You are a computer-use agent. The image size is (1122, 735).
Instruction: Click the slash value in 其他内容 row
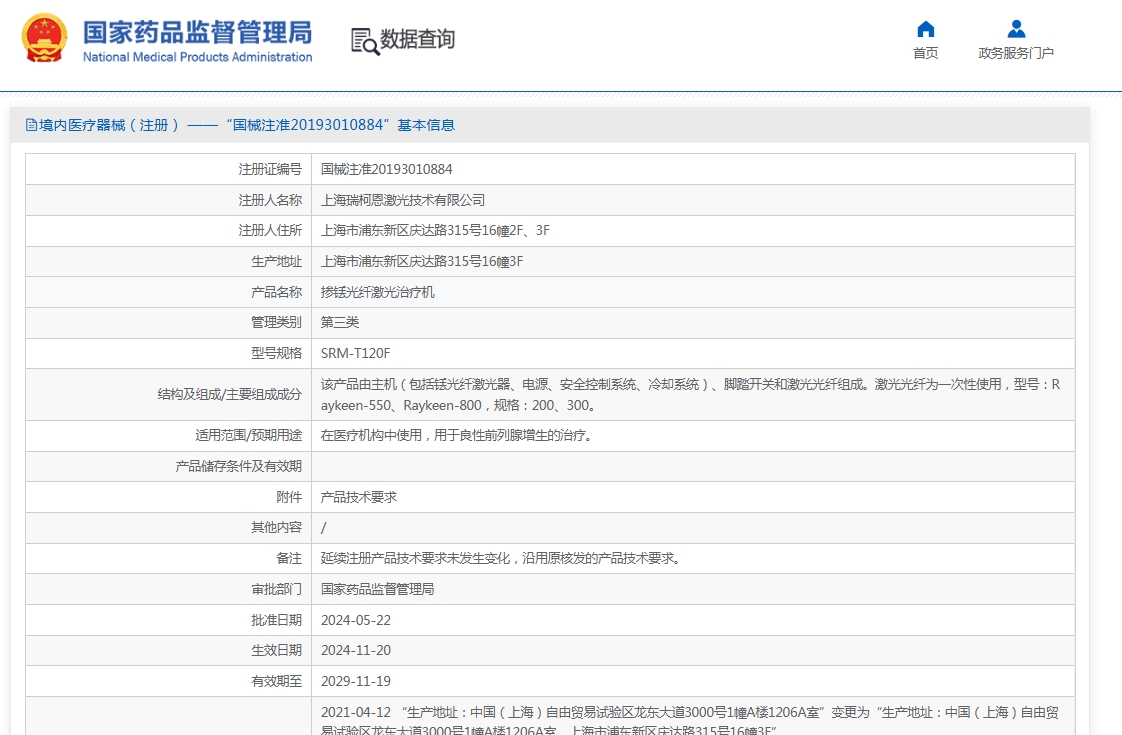[x=323, y=528]
